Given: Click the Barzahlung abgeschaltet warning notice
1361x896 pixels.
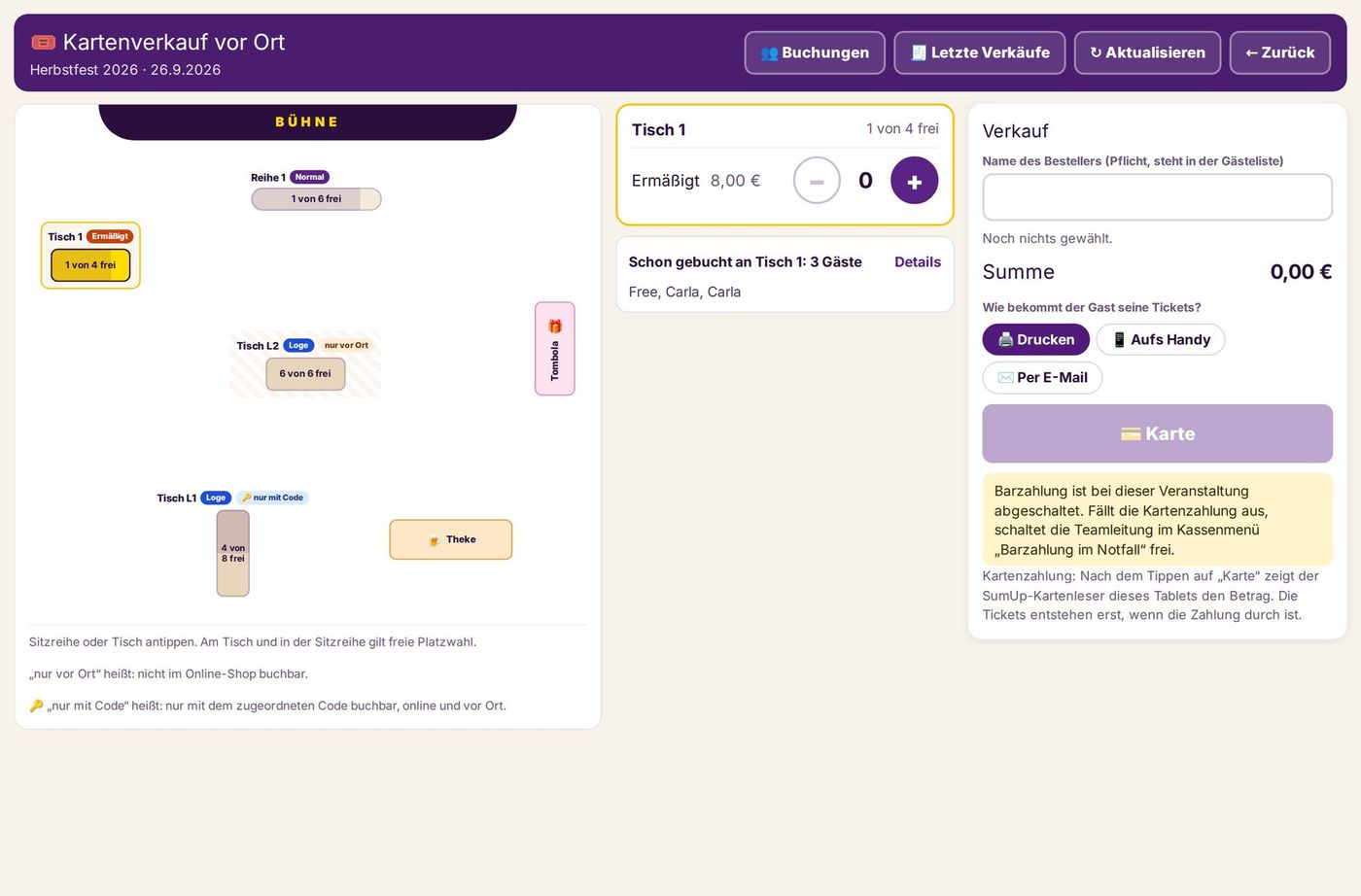Looking at the screenshot, I should [x=1157, y=520].
